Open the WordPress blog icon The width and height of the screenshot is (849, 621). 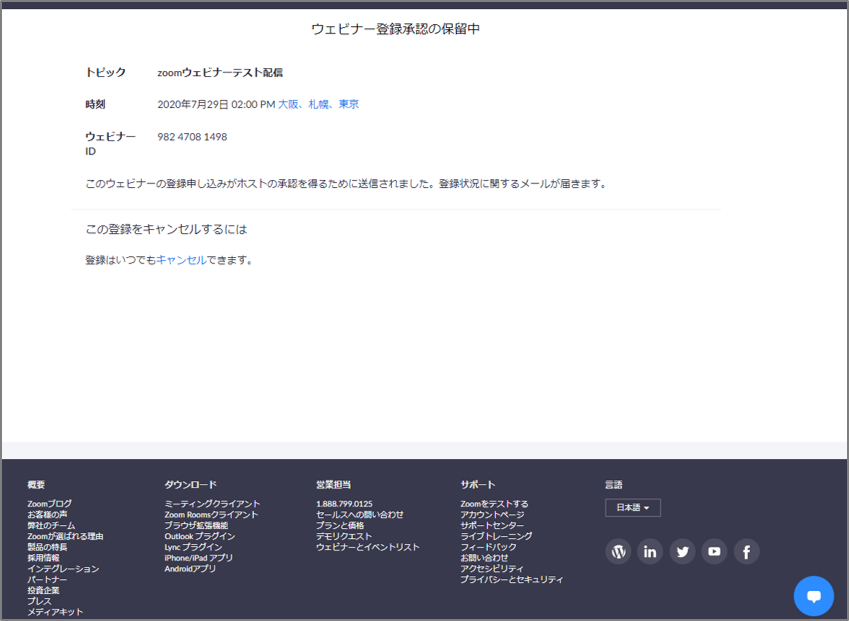point(618,552)
